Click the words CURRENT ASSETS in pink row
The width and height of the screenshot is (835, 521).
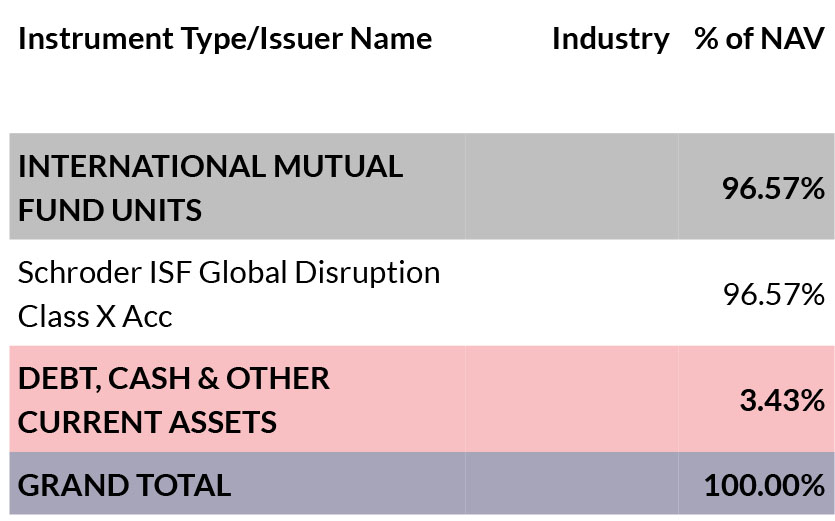(x=147, y=422)
